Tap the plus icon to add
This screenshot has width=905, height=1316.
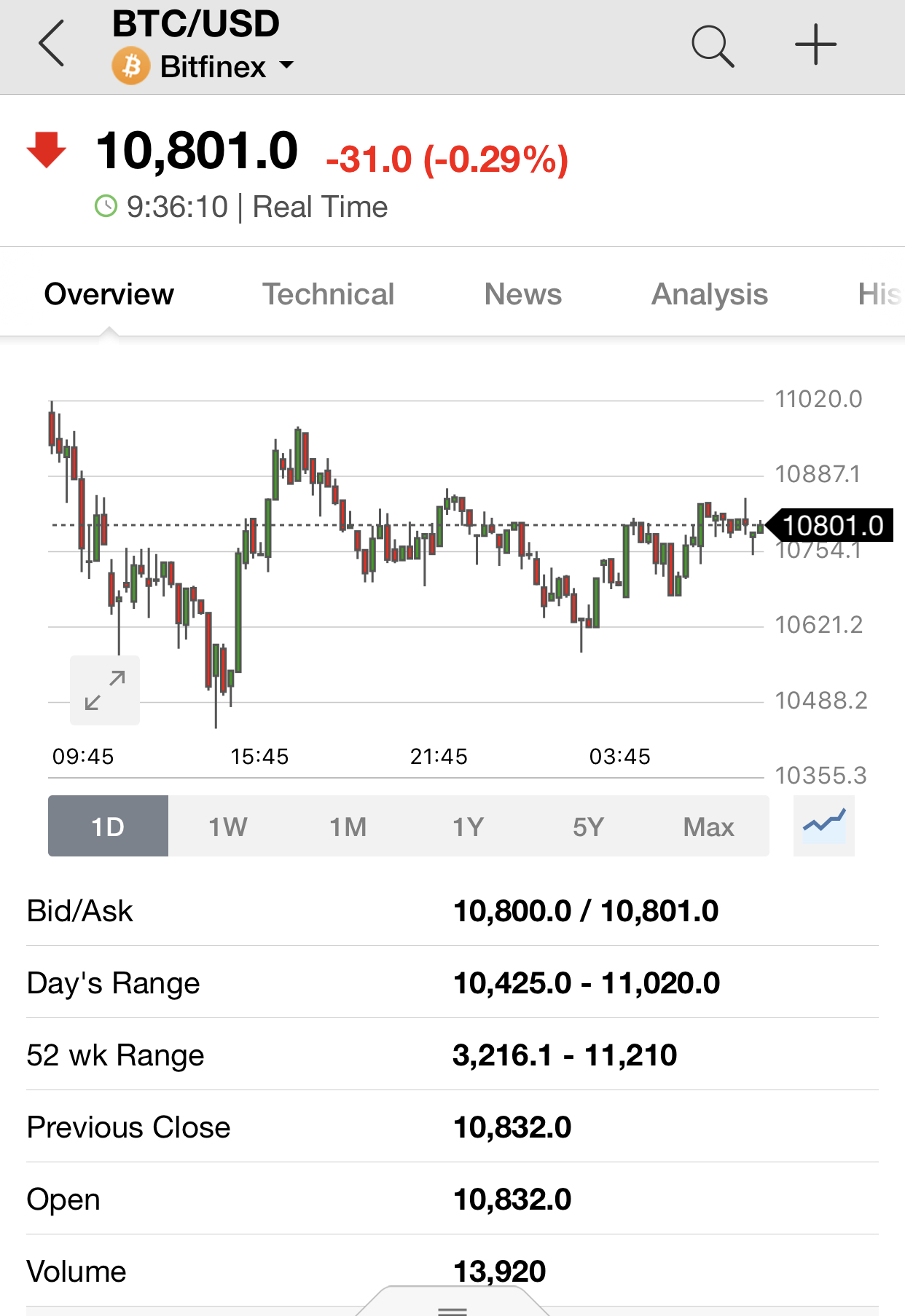click(815, 45)
